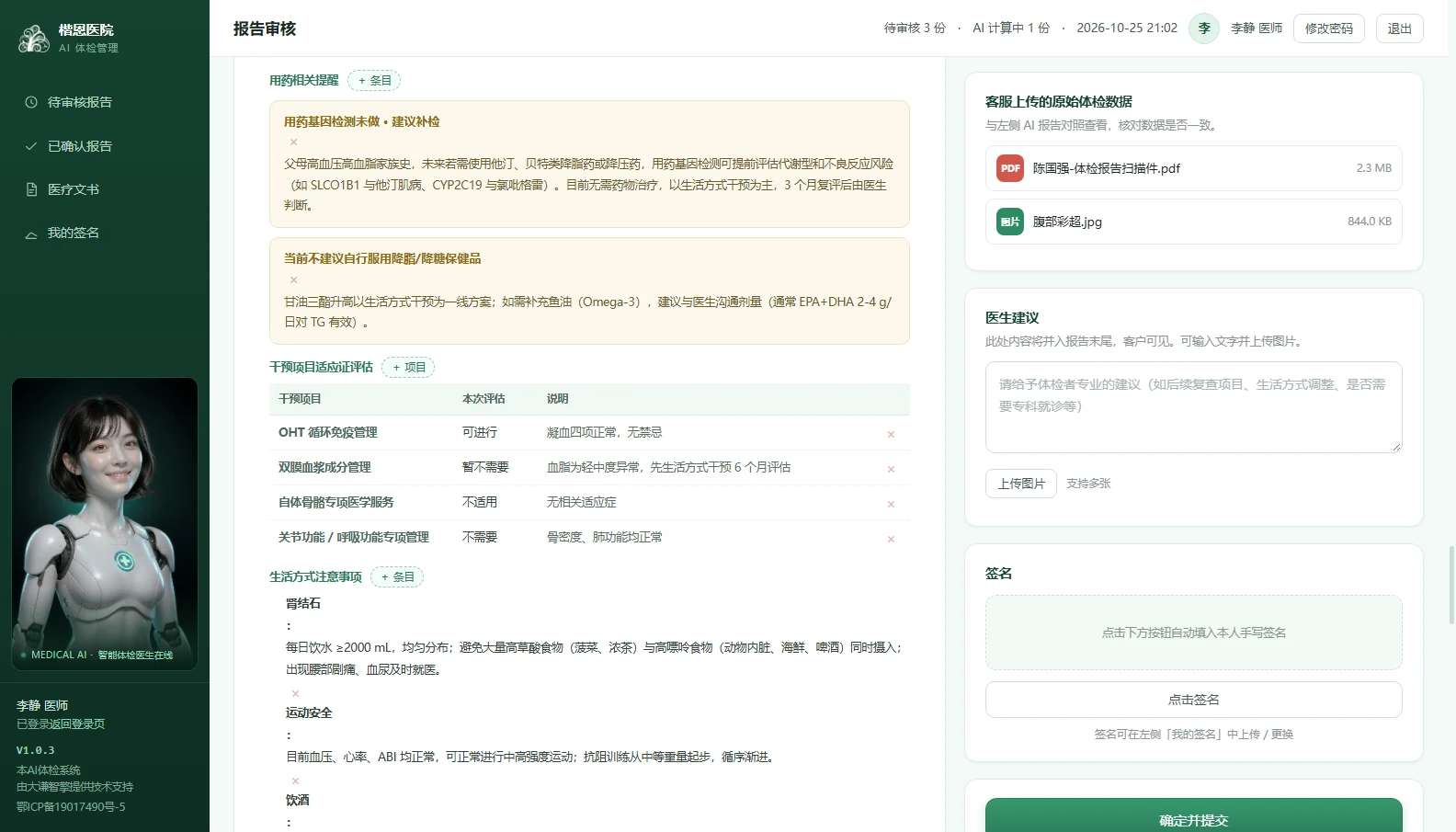Screen dimensions: 1456x832
Task: Click the 凝血四项正常，无禁忌 description cell
Action: click(x=605, y=433)
